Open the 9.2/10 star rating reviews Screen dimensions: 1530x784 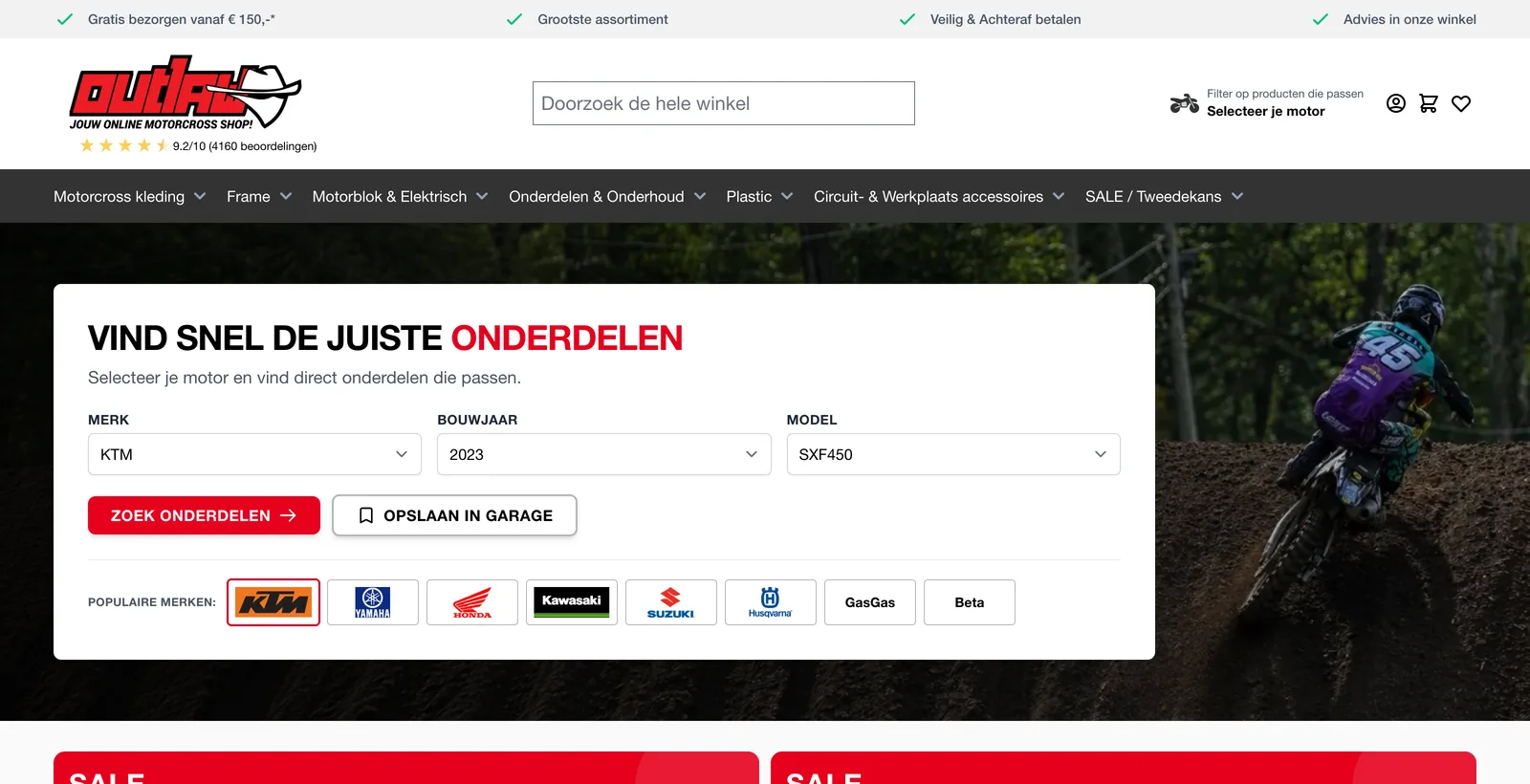198,145
